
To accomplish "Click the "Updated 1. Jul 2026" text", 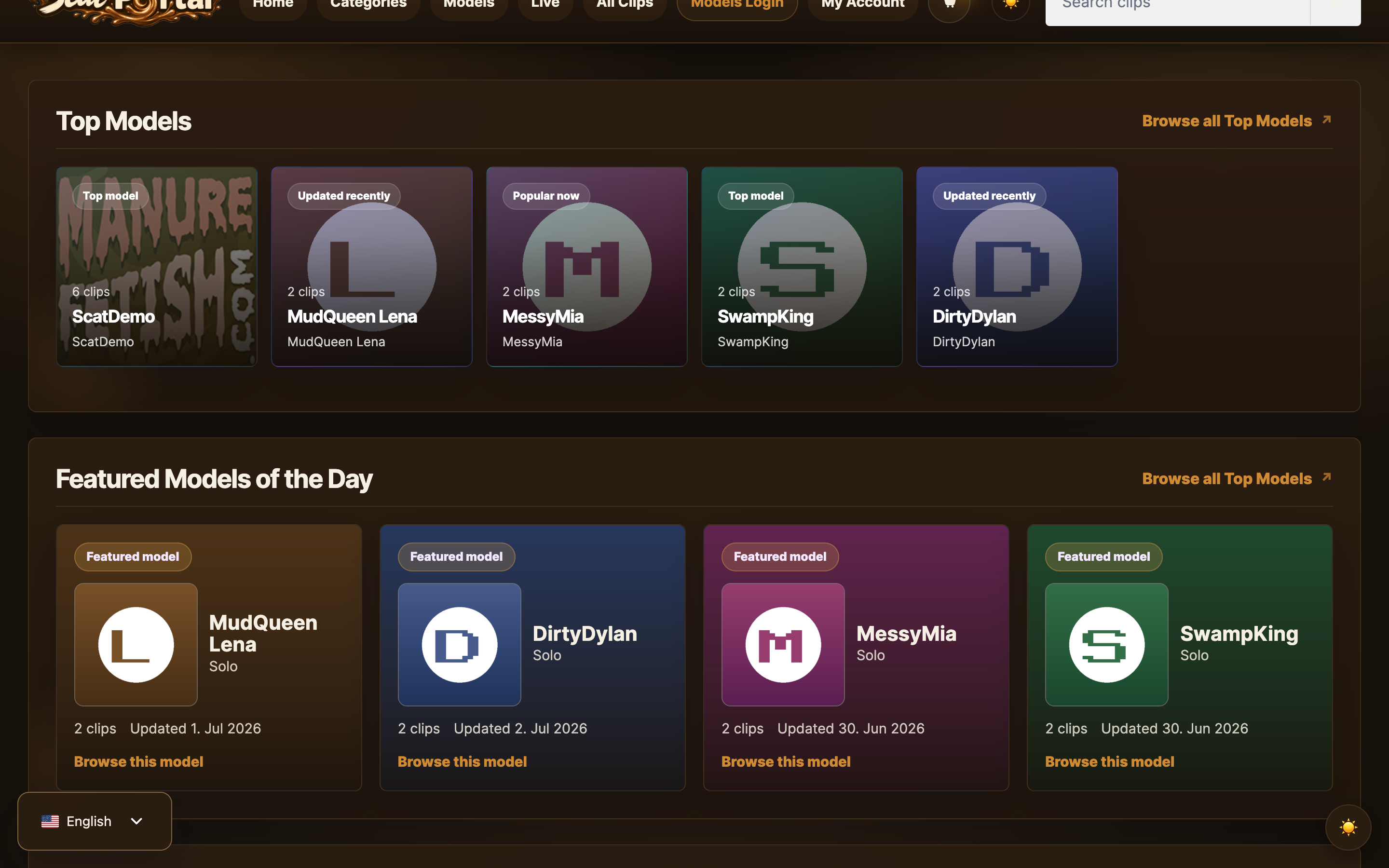I will click(x=196, y=729).
